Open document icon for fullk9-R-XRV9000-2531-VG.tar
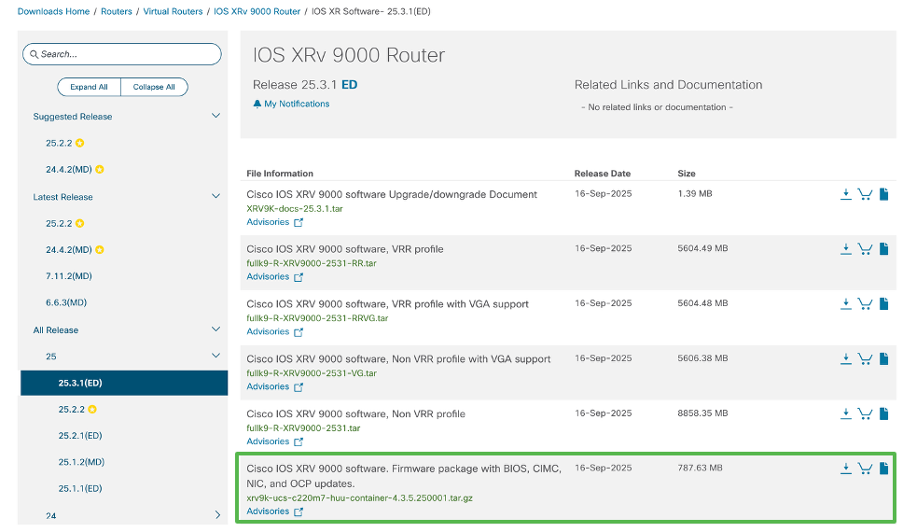Screen dimensions: 904x532 tap(883, 359)
